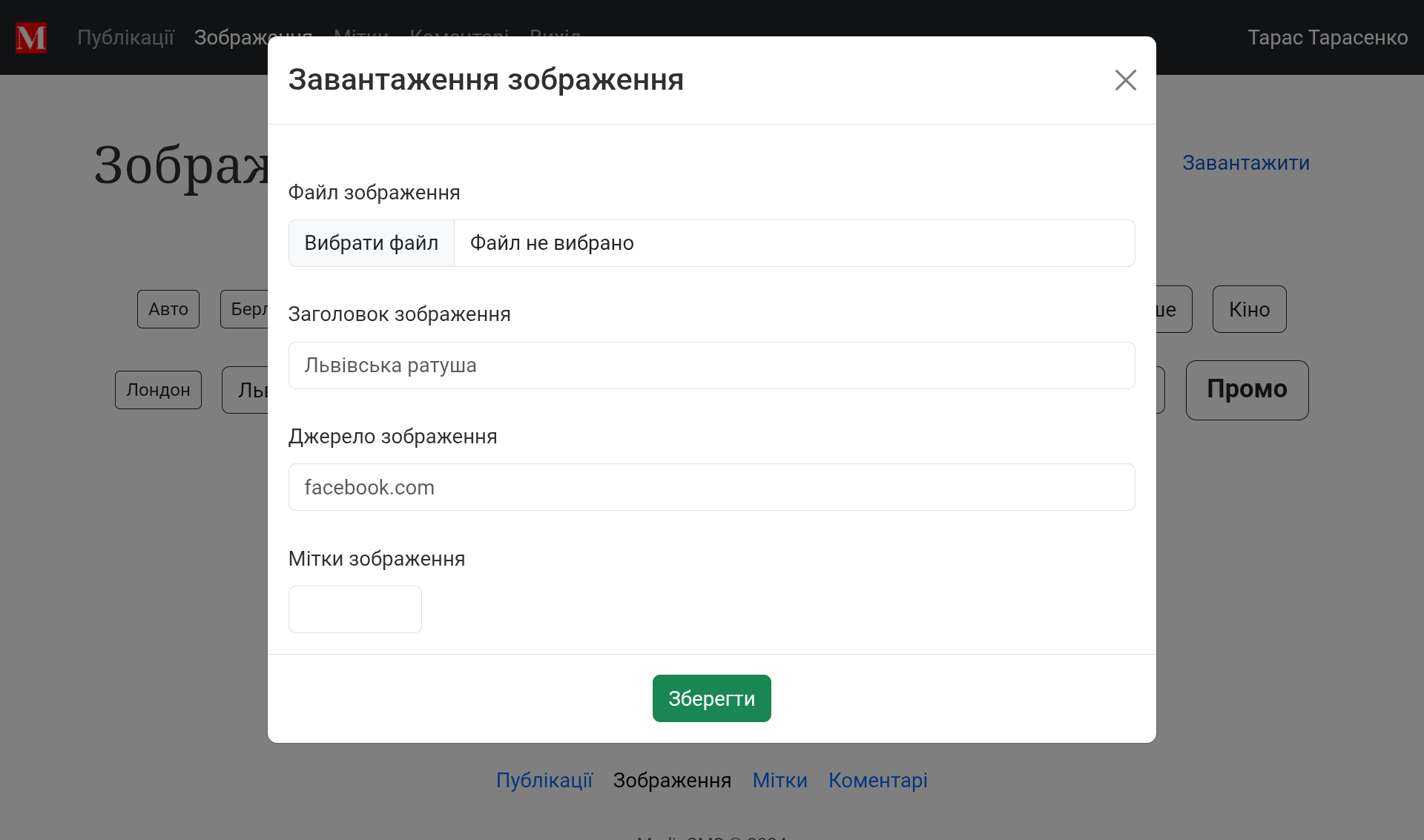The image size is (1424, 840).
Task: Open the footer Коментарі link
Action: [877, 780]
